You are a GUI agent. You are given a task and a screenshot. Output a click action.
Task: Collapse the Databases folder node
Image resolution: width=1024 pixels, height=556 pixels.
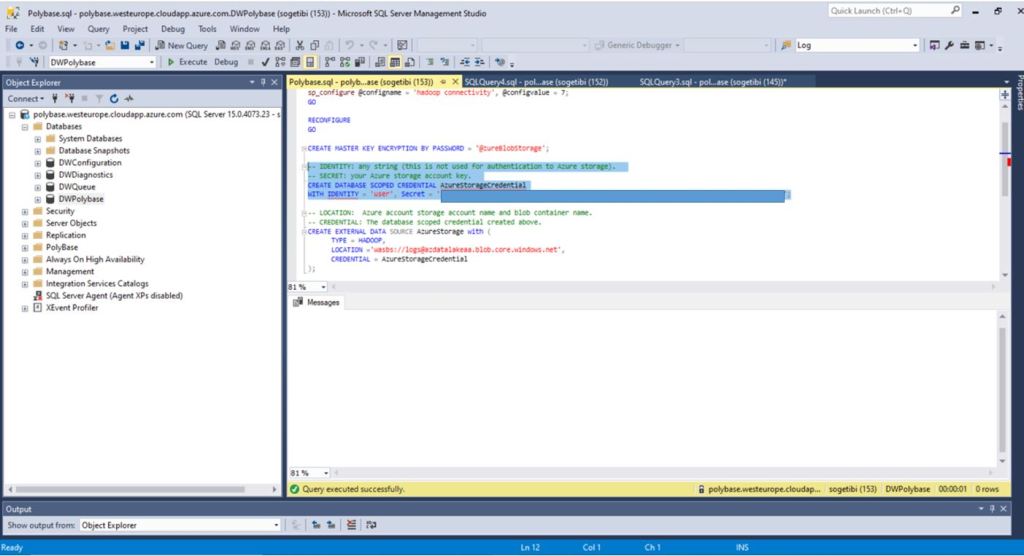point(25,127)
